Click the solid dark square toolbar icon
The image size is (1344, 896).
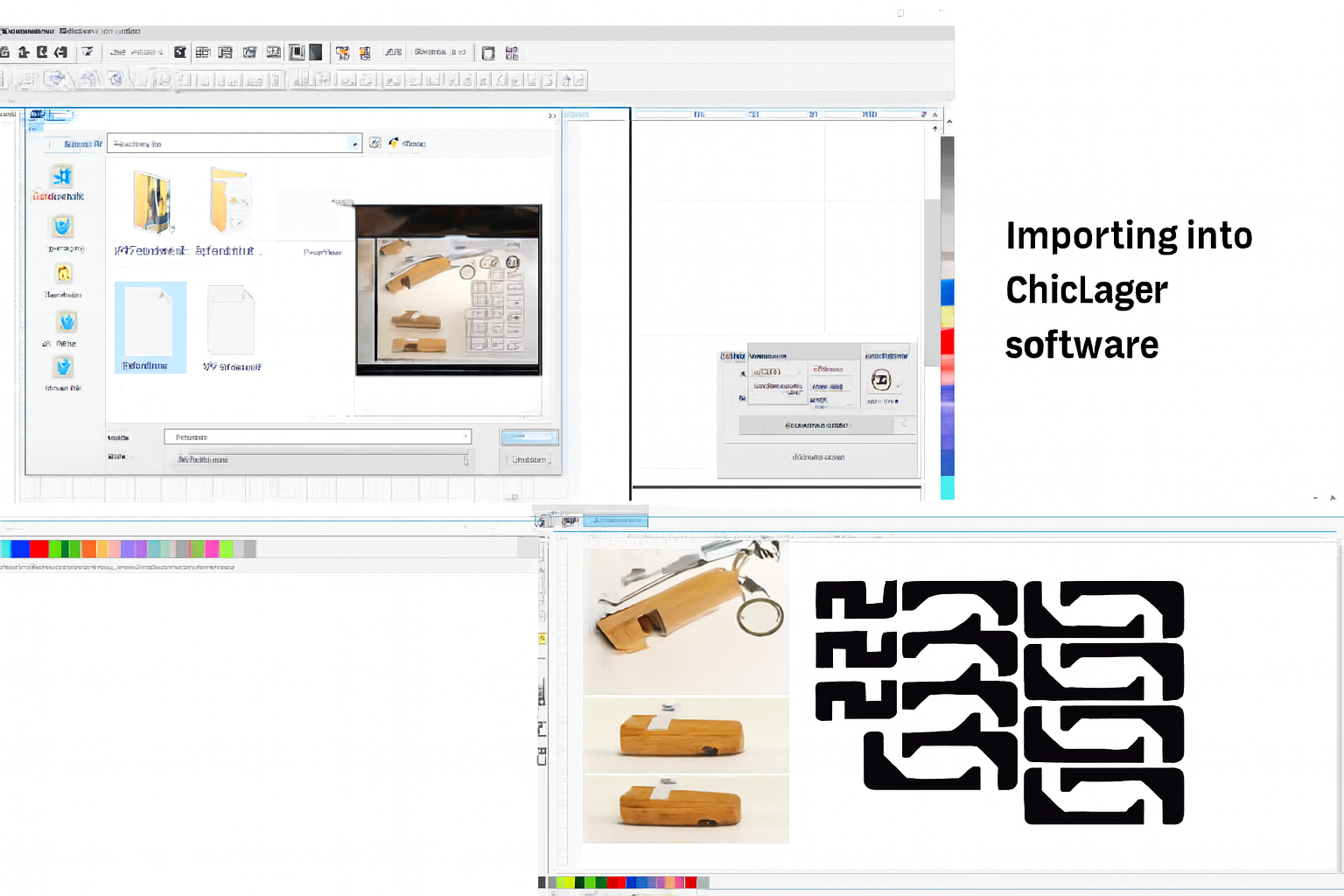[316, 52]
